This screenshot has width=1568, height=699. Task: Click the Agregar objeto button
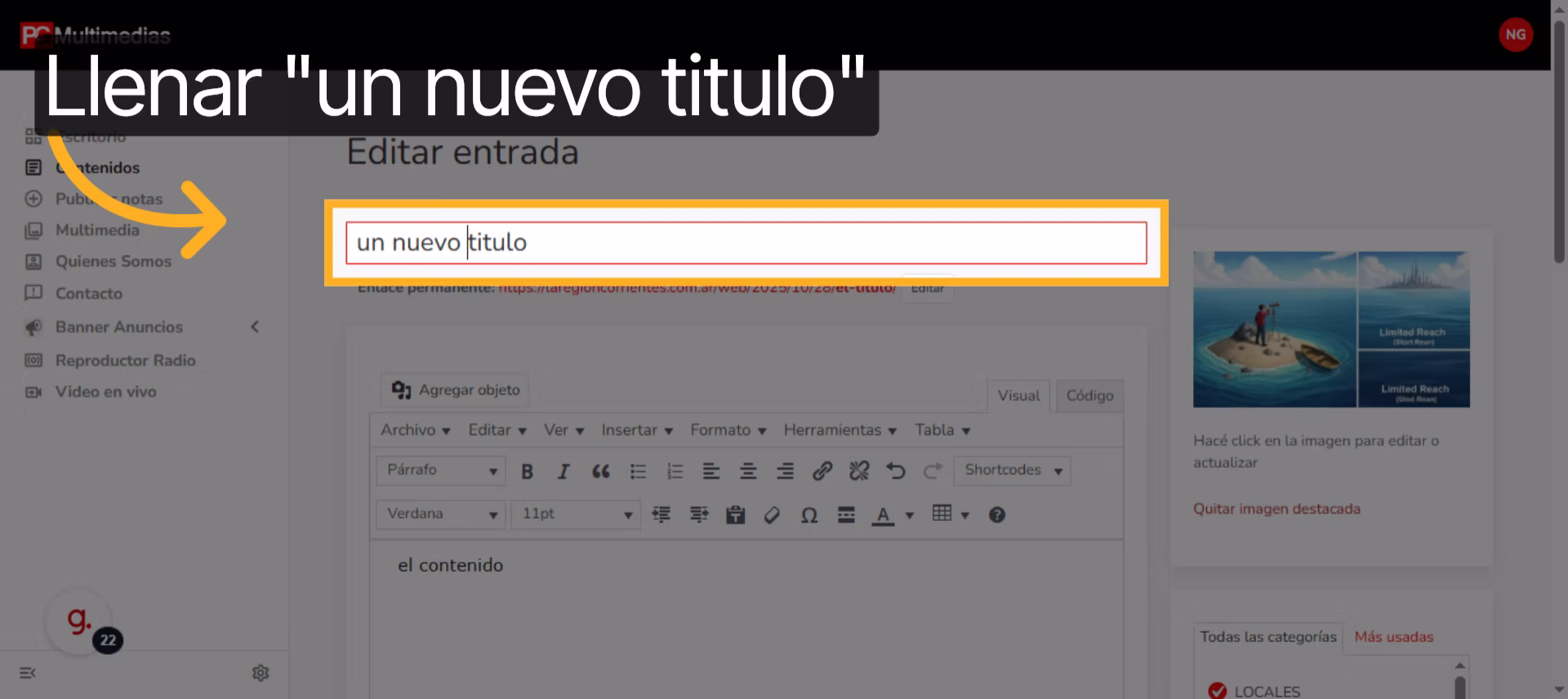tap(456, 390)
